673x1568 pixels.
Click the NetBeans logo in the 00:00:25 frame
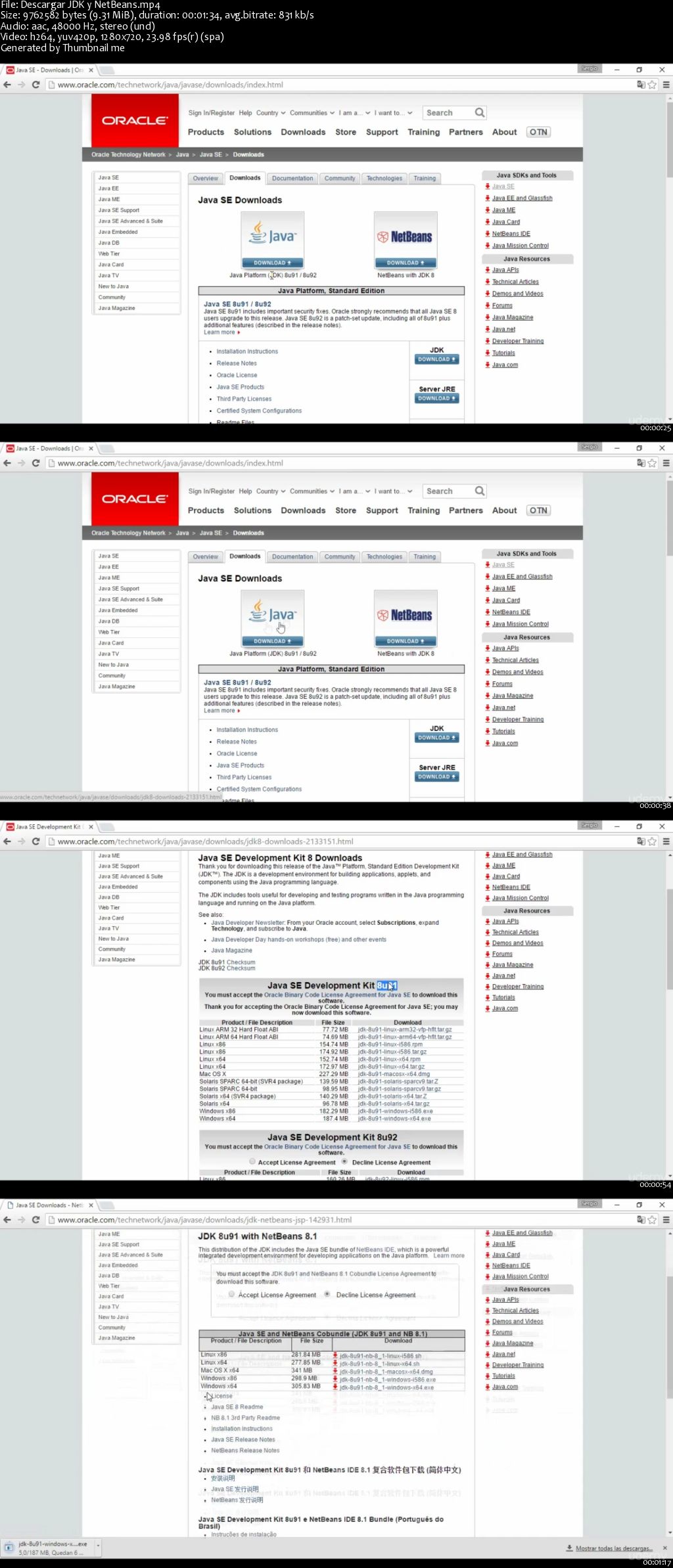(406, 236)
